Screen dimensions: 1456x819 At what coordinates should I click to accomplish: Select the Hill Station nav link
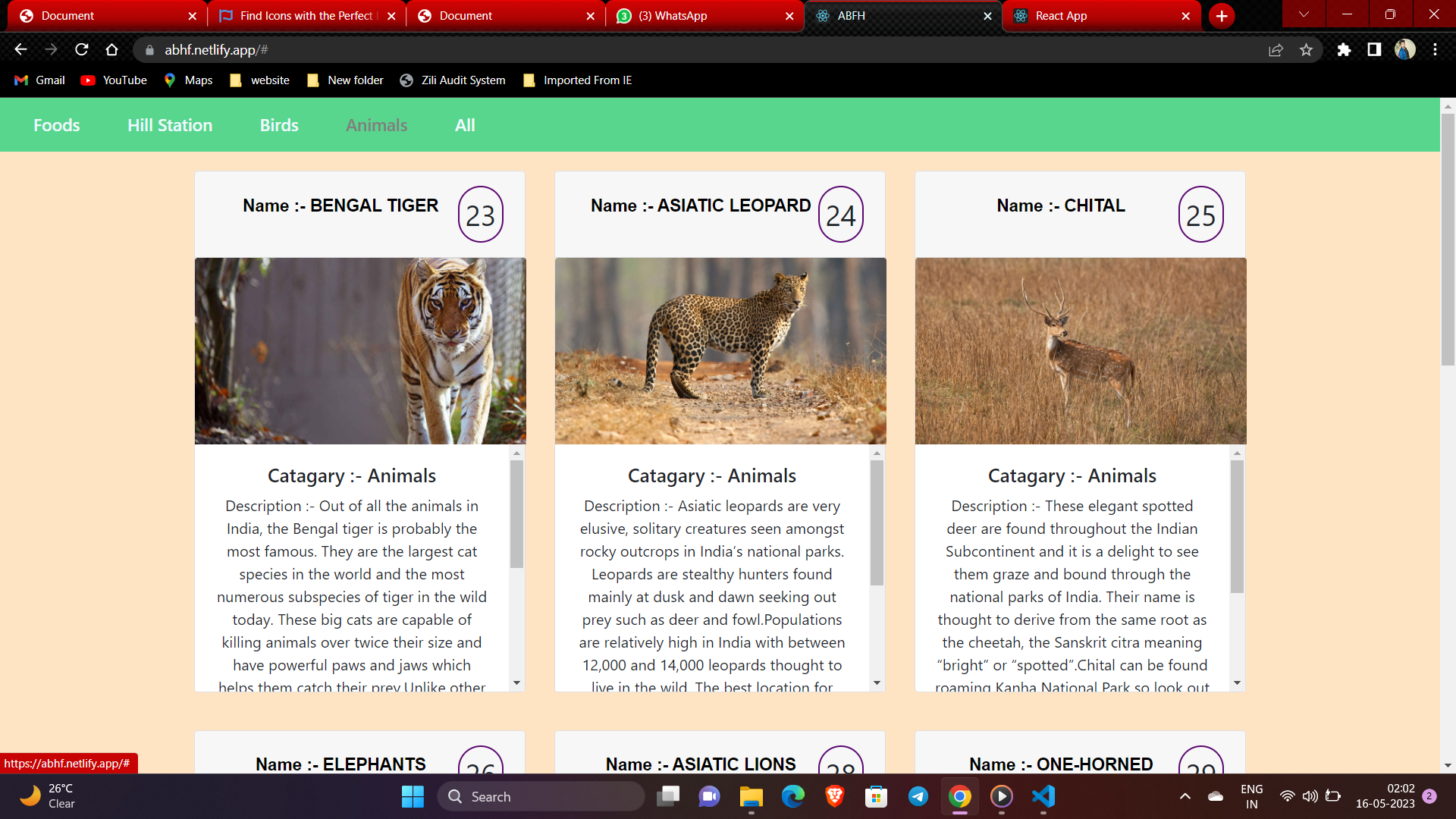(170, 125)
